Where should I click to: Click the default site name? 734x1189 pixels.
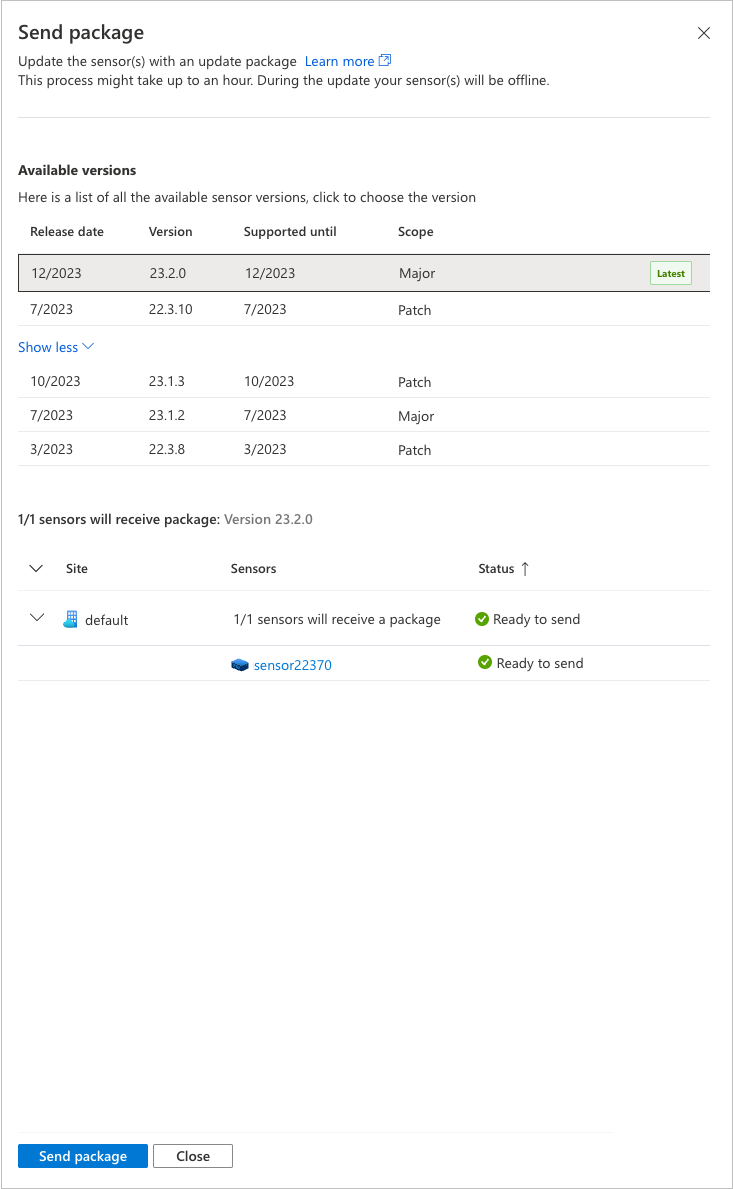pos(107,620)
